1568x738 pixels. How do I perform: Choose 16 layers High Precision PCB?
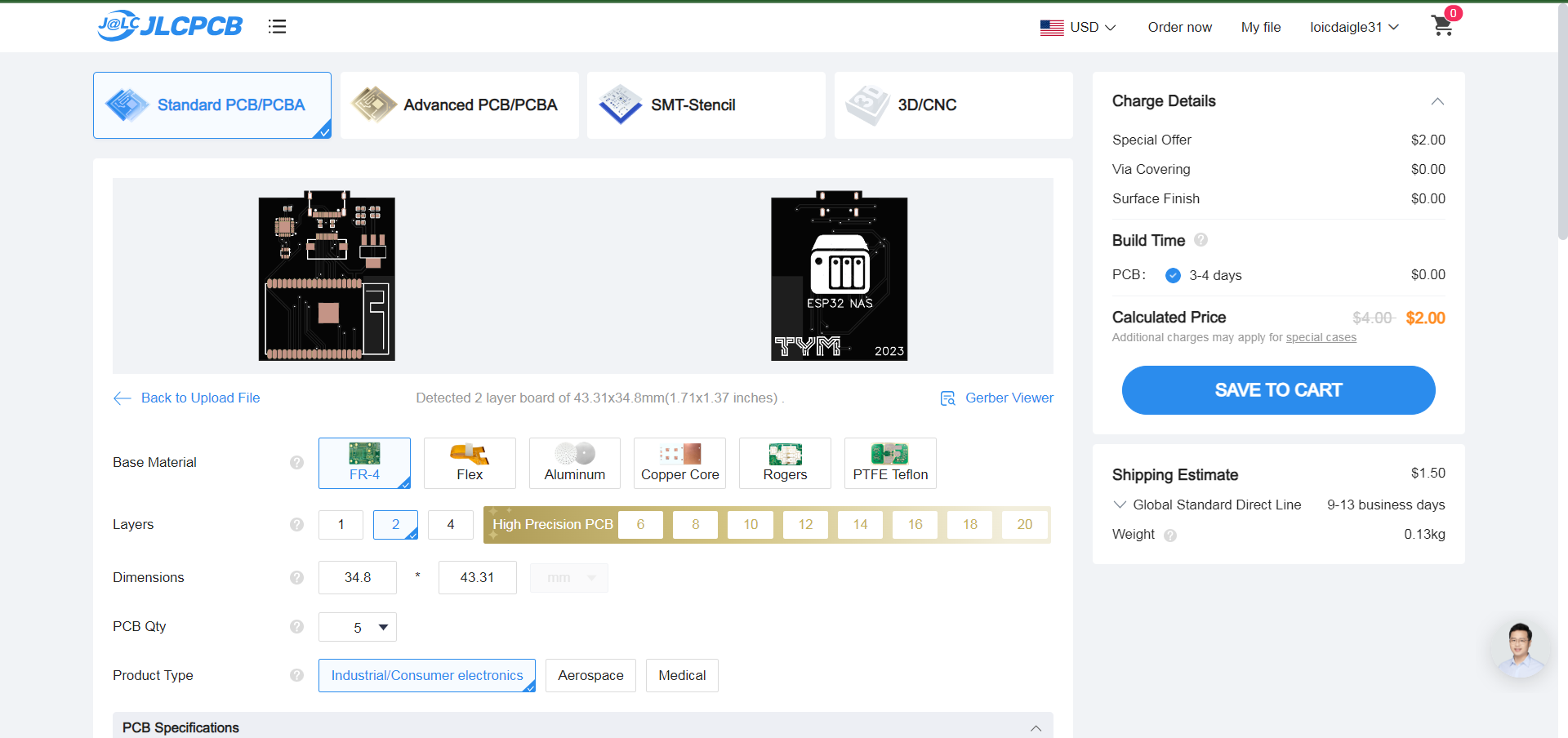pyautogui.click(x=915, y=524)
